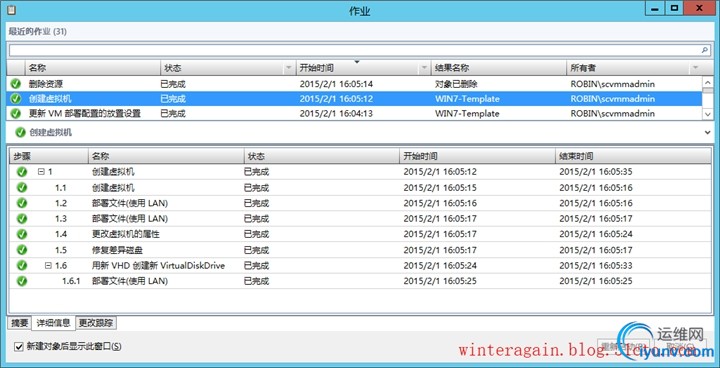
Task: Click the success icon of step 1.2
Action: 22,203
